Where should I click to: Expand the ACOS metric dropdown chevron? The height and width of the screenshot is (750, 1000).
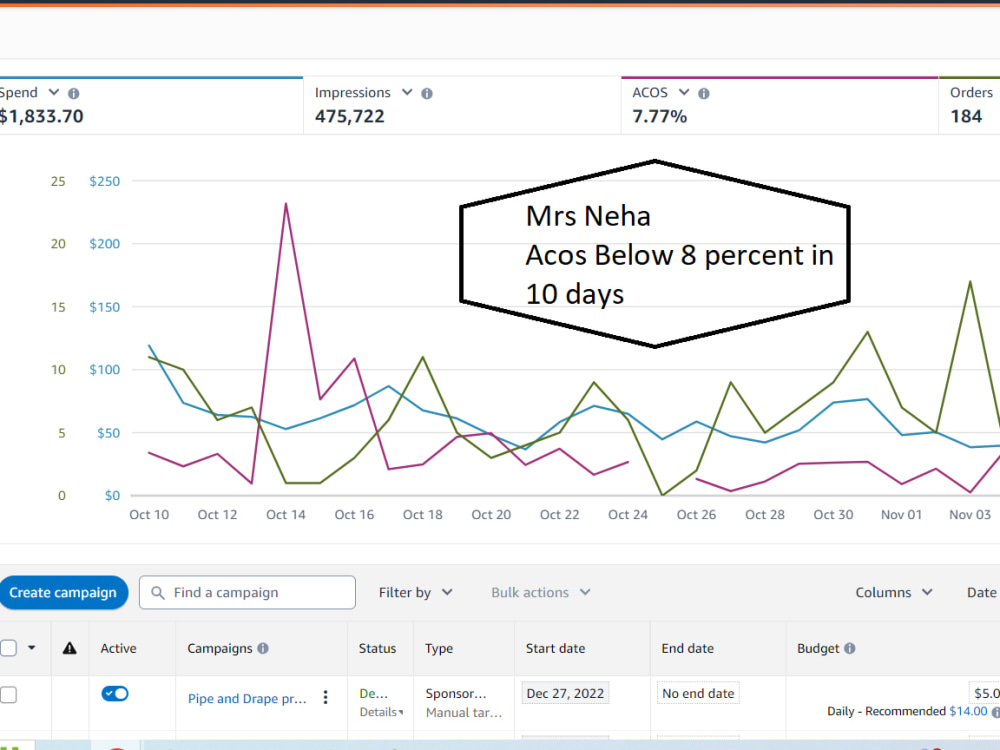(684, 92)
